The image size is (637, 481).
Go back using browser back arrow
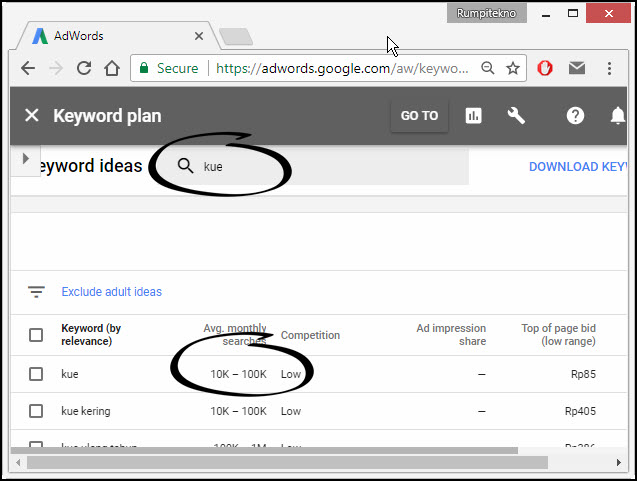click(28, 68)
